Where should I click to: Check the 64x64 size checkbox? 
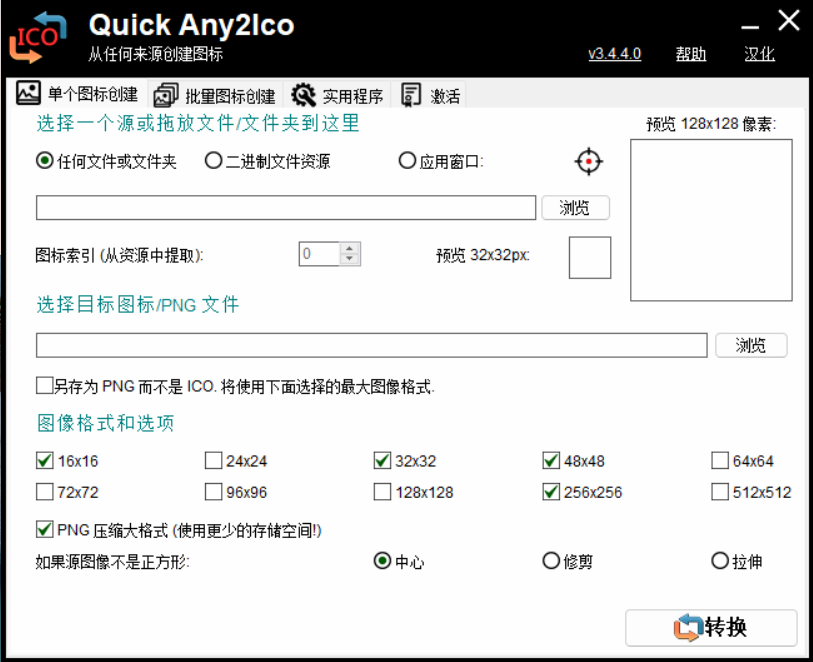coord(720,460)
